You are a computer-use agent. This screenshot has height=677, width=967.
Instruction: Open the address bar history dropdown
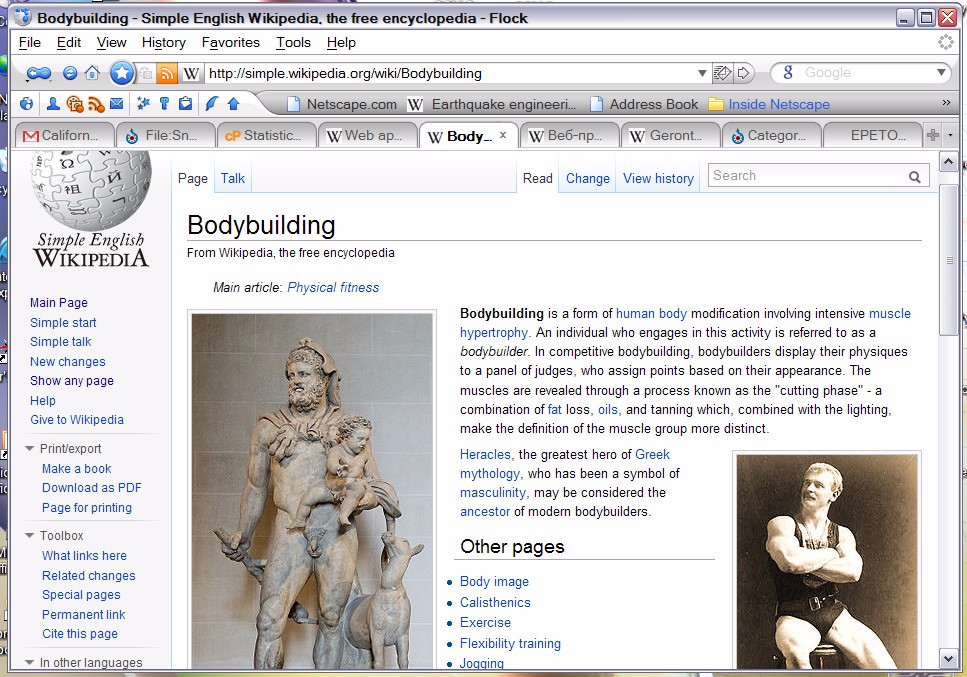pos(702,73)
